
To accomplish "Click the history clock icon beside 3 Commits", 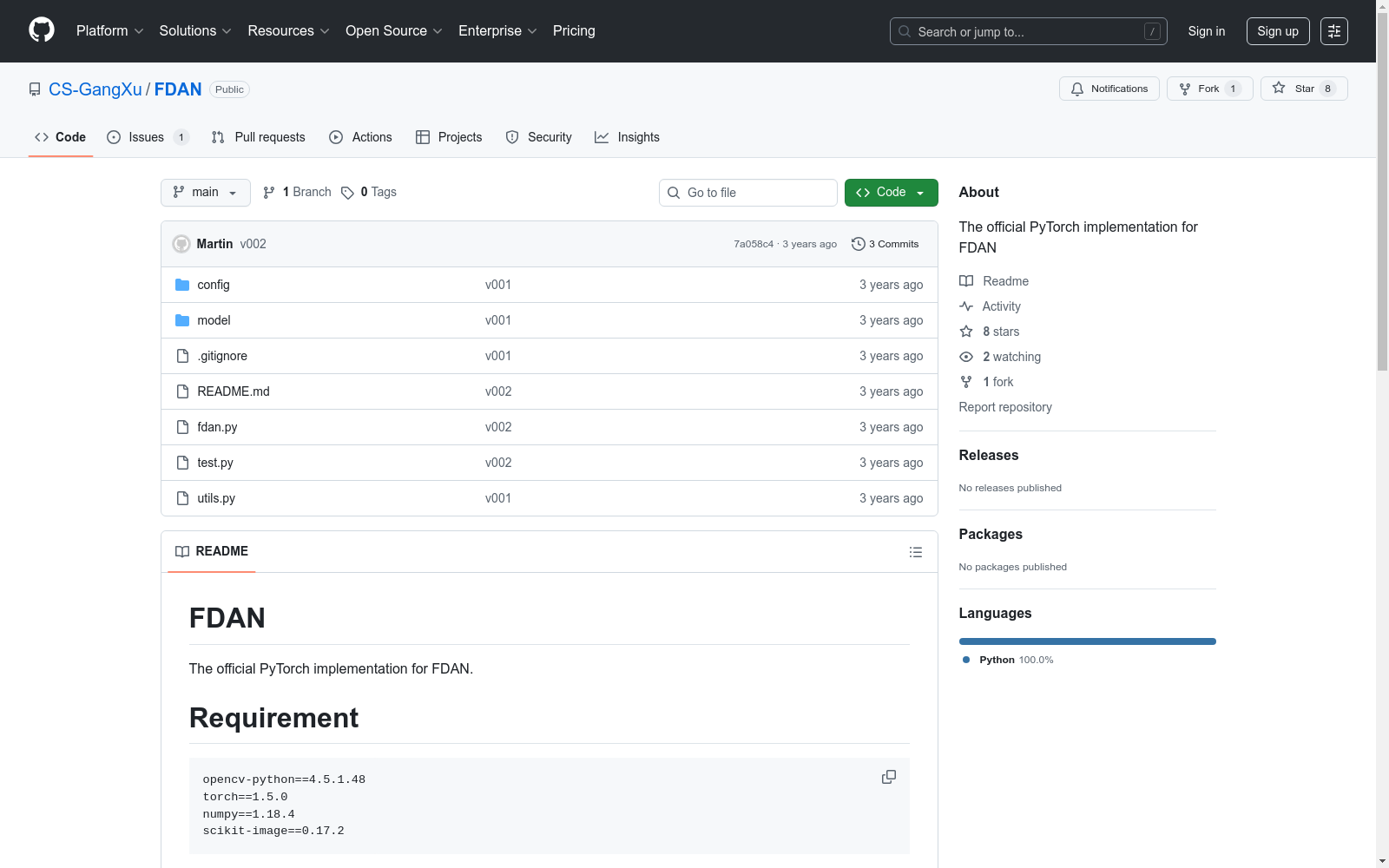I will tap(859, 244).
